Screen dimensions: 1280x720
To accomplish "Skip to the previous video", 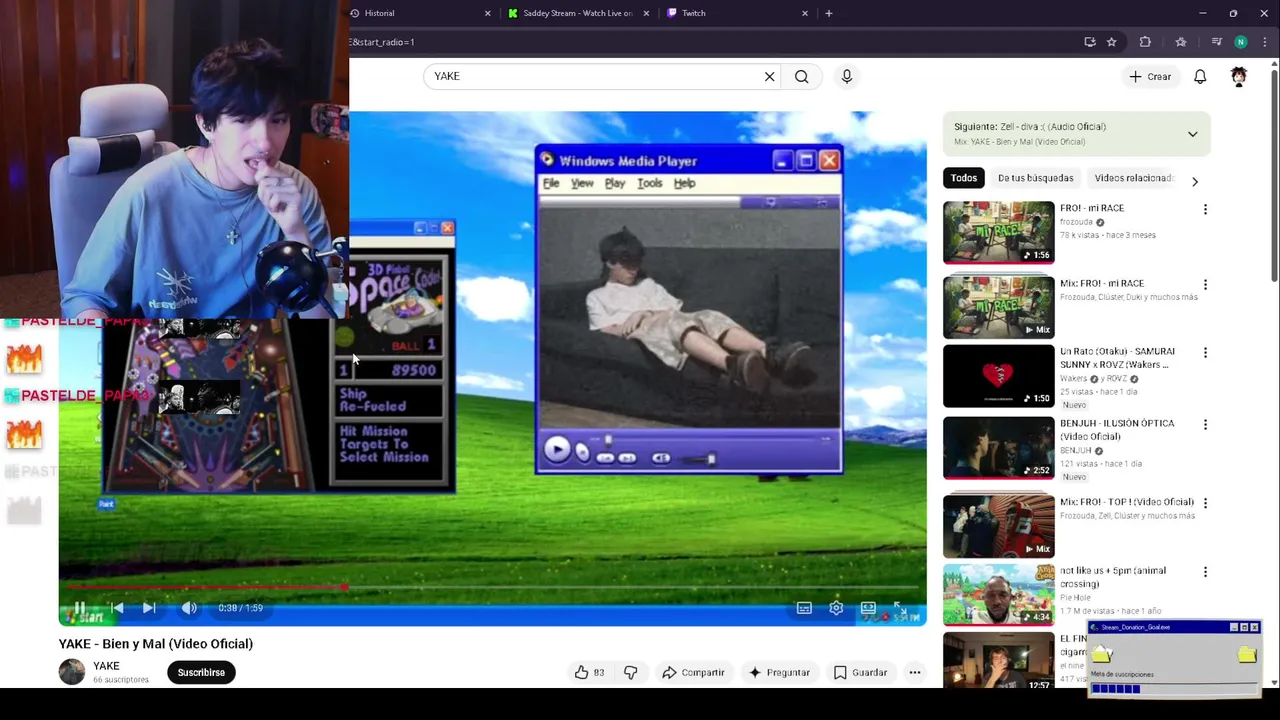I will (x=117, y=608).
